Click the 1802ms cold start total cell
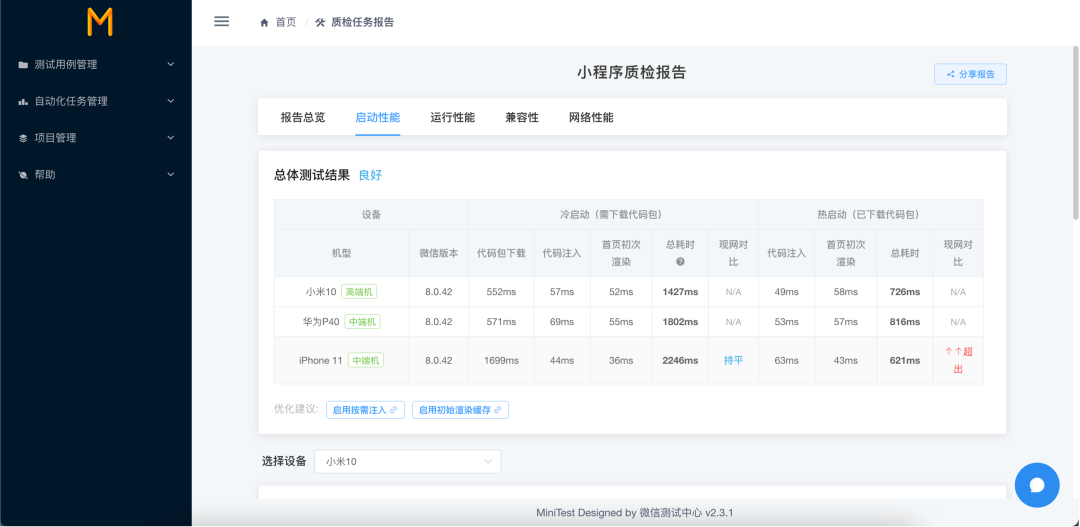Image resolution: width=1080 pixels, height=527 pixels. coord(681,322)
